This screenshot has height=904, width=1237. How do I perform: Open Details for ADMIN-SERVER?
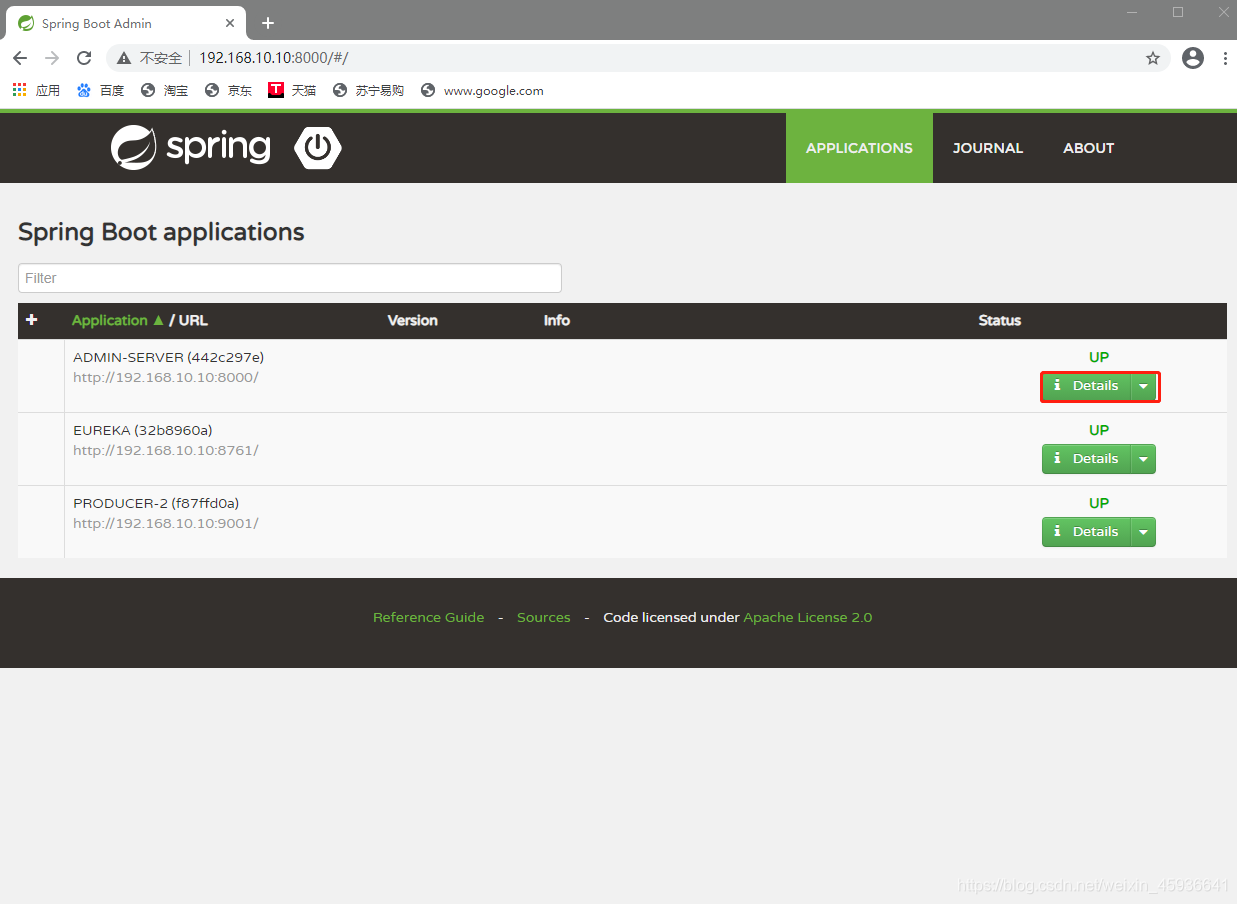1086,386
